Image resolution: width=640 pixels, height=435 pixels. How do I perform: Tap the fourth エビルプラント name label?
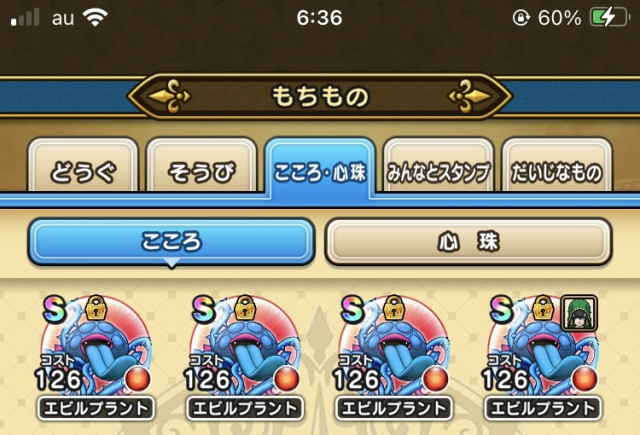tap(542, 408)
